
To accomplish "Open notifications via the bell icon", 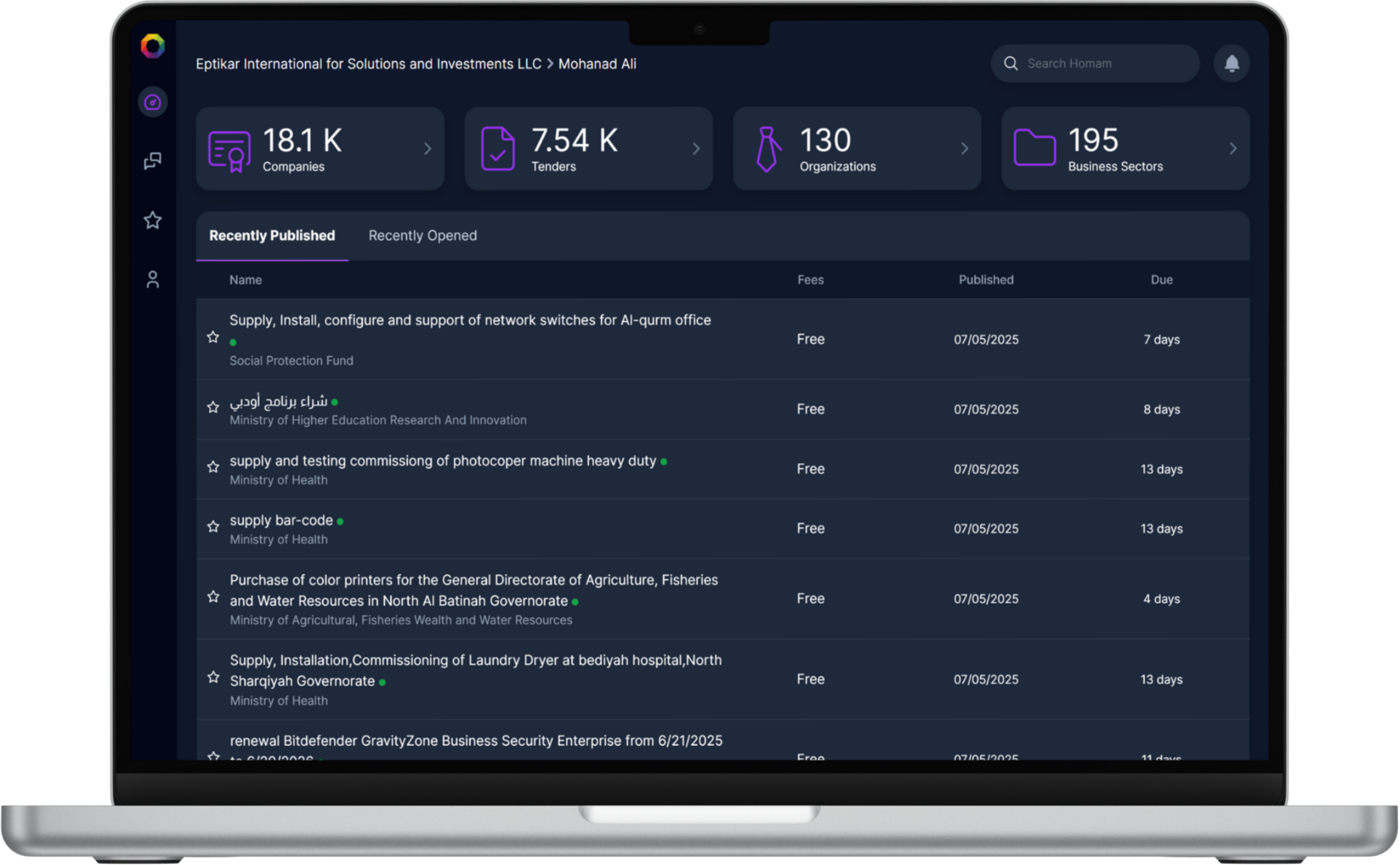I will [x=1232, y=63].
